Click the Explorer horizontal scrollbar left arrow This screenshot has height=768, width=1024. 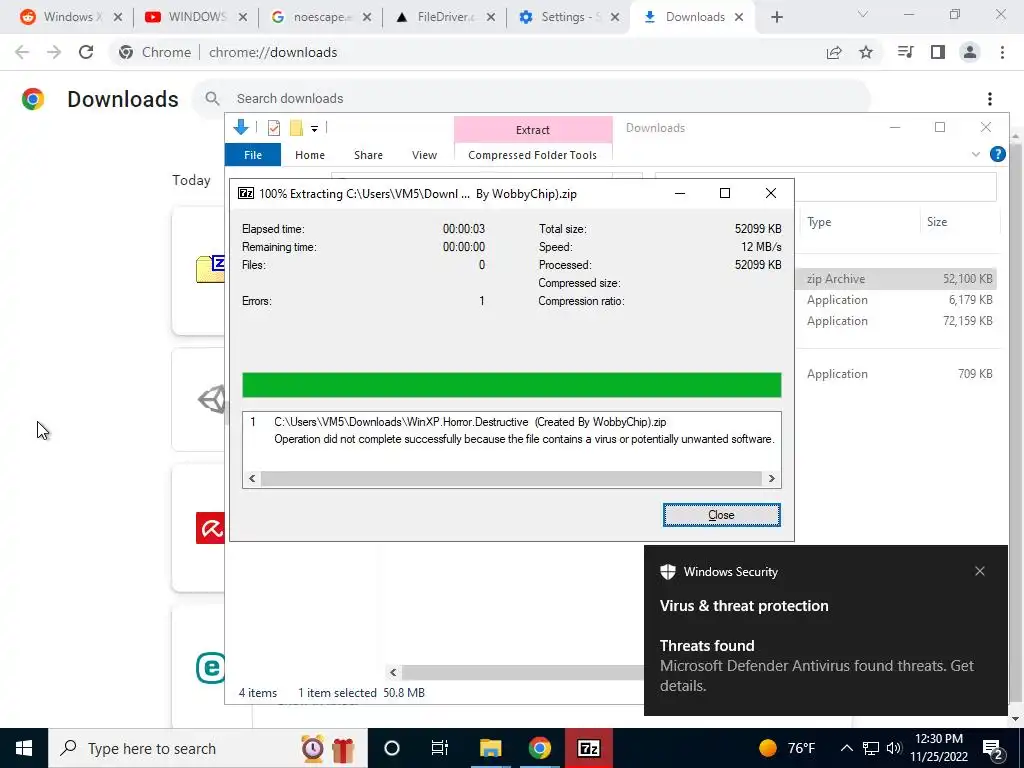click(x=392, y=672)
